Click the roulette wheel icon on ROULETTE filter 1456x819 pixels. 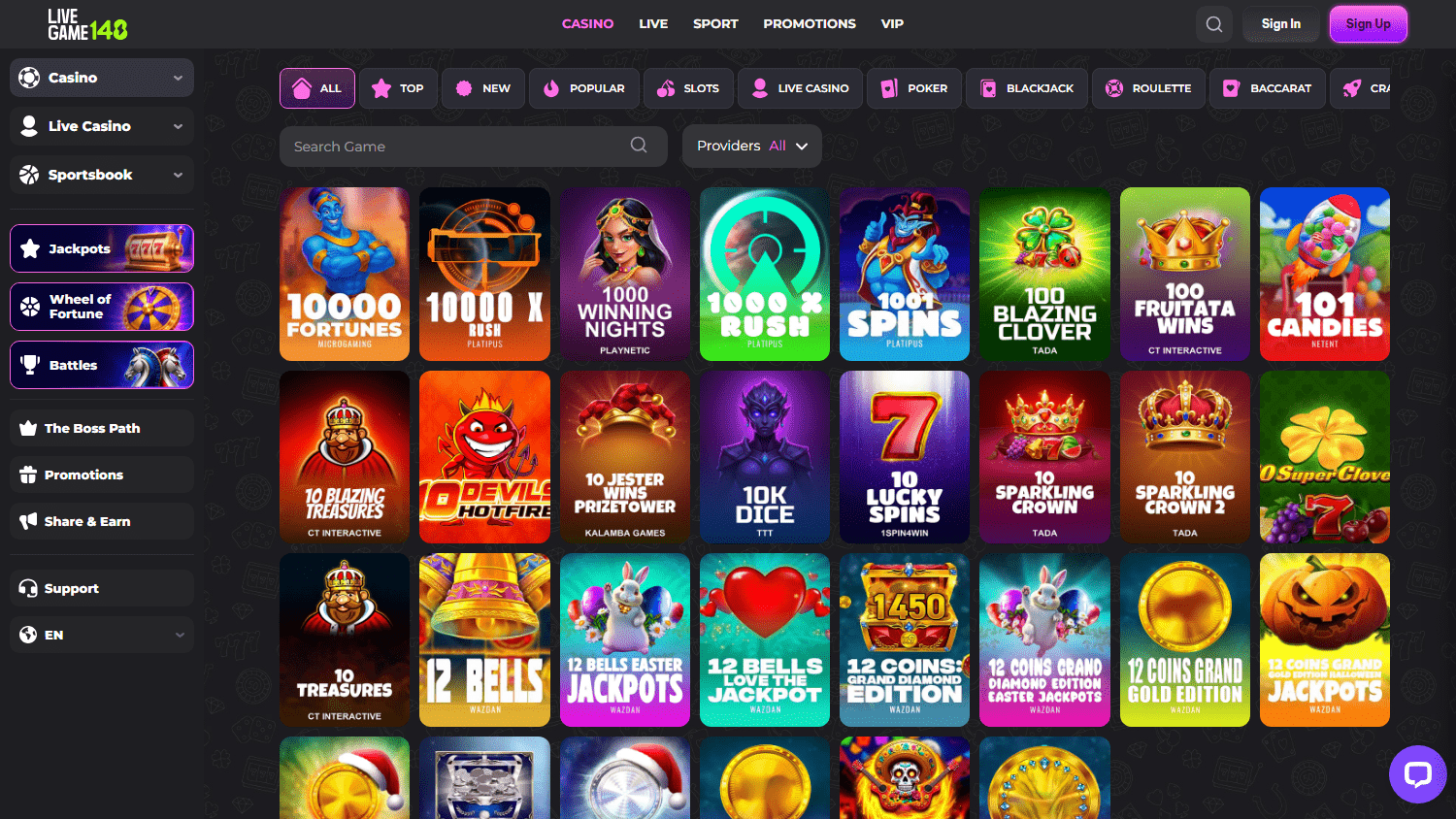coord(1114,88)
